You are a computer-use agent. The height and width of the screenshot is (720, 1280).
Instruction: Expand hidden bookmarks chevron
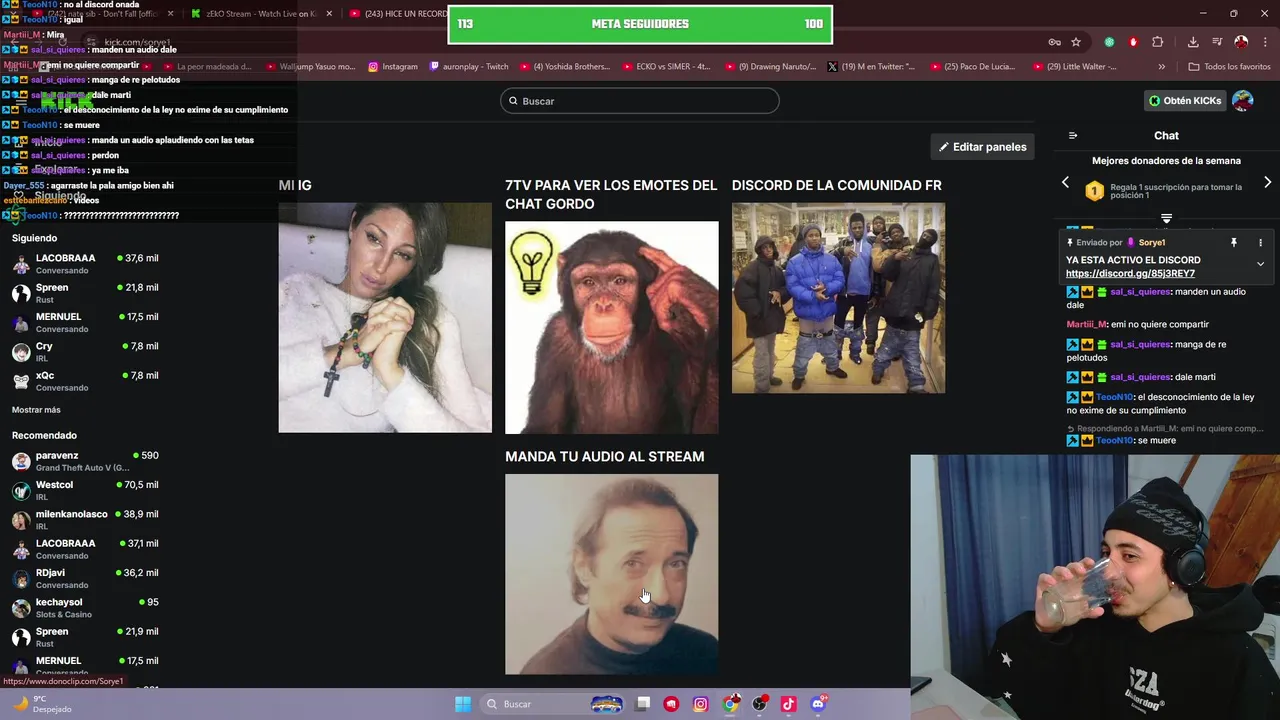point(1161,67)
